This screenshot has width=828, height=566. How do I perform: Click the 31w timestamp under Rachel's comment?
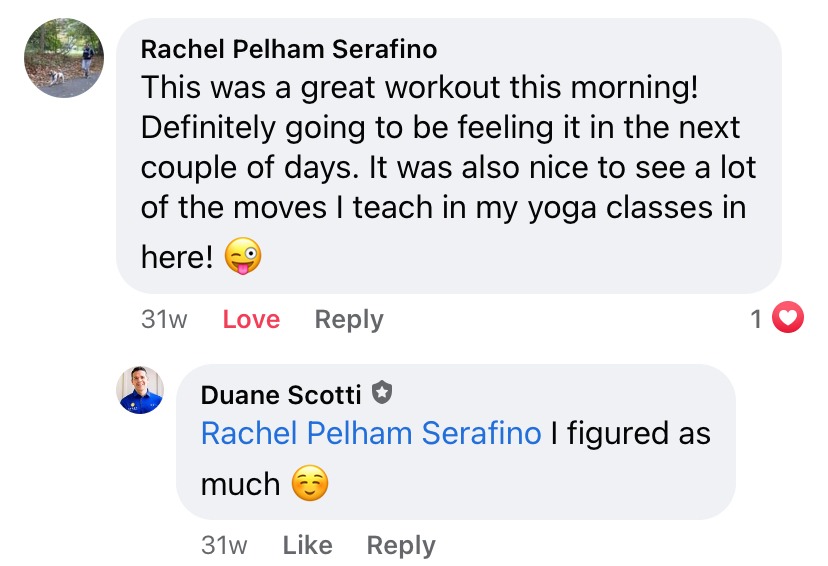[x=164, y=320]
